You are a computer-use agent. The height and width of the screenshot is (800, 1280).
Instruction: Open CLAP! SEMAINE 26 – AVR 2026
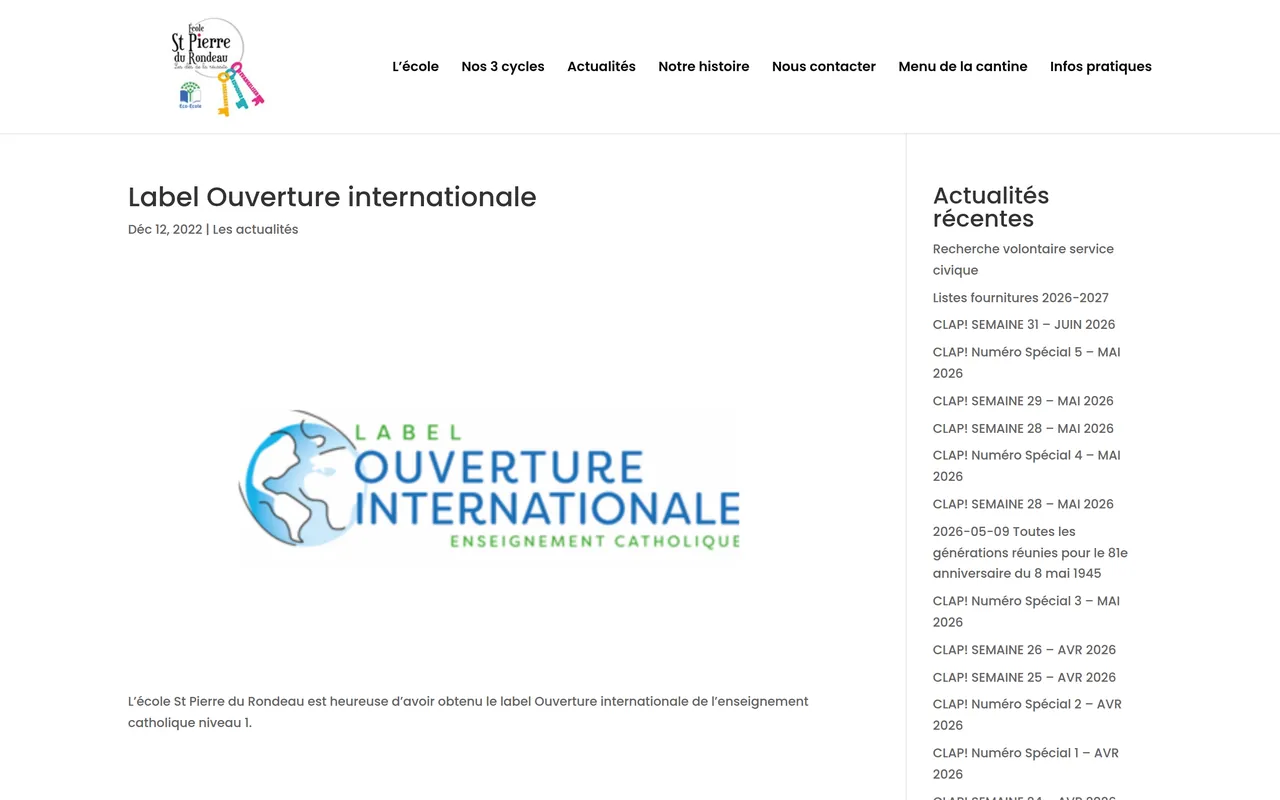coord(1024,649)
